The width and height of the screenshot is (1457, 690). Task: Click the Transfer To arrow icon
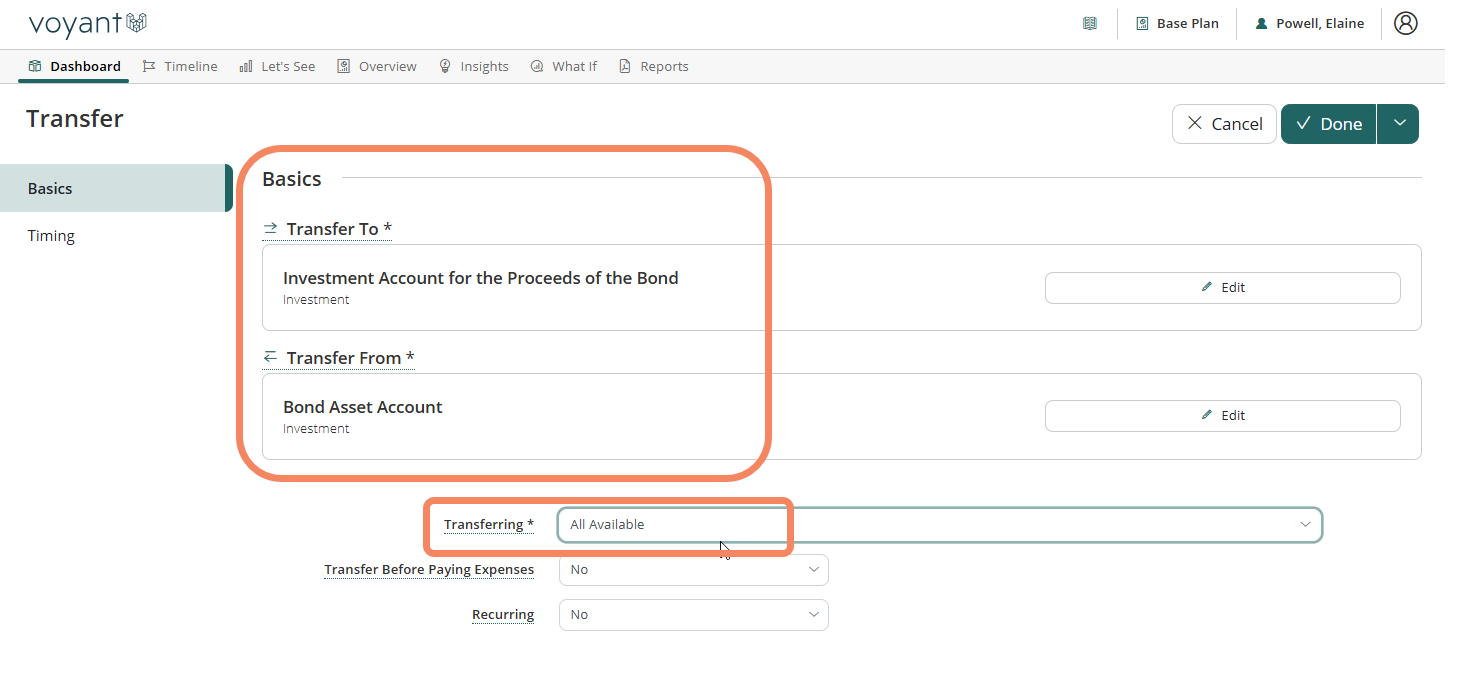(x=270, y=229)
